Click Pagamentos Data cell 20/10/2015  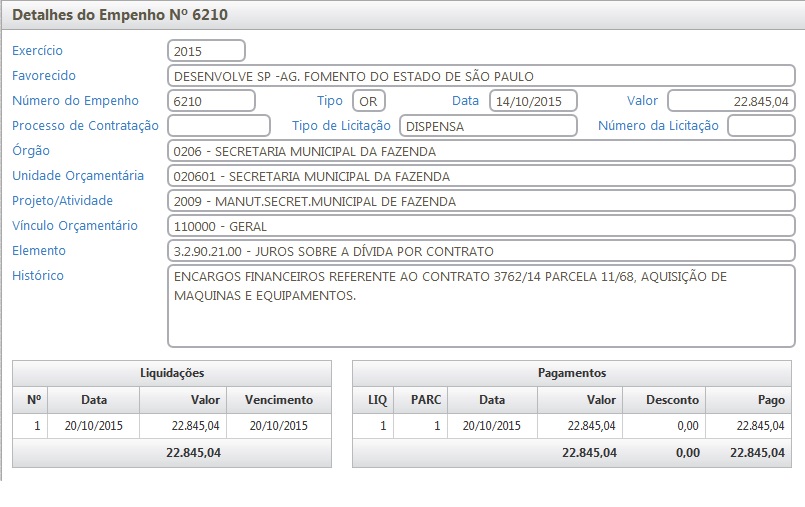coord(492,426)
